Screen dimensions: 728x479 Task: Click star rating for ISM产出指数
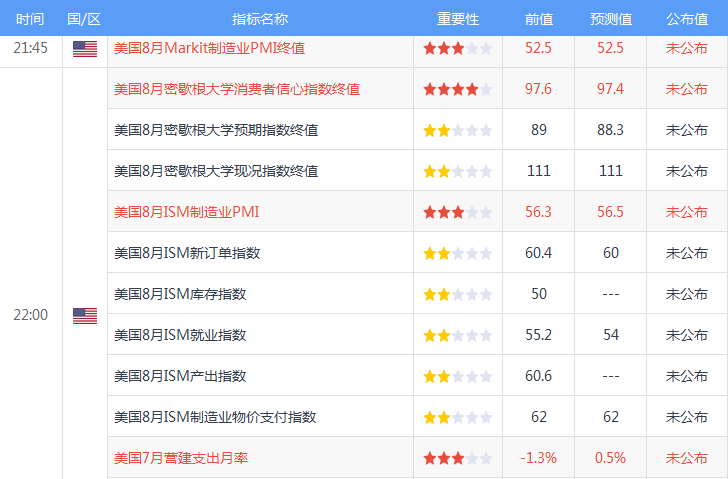click(x=458, y=376)
